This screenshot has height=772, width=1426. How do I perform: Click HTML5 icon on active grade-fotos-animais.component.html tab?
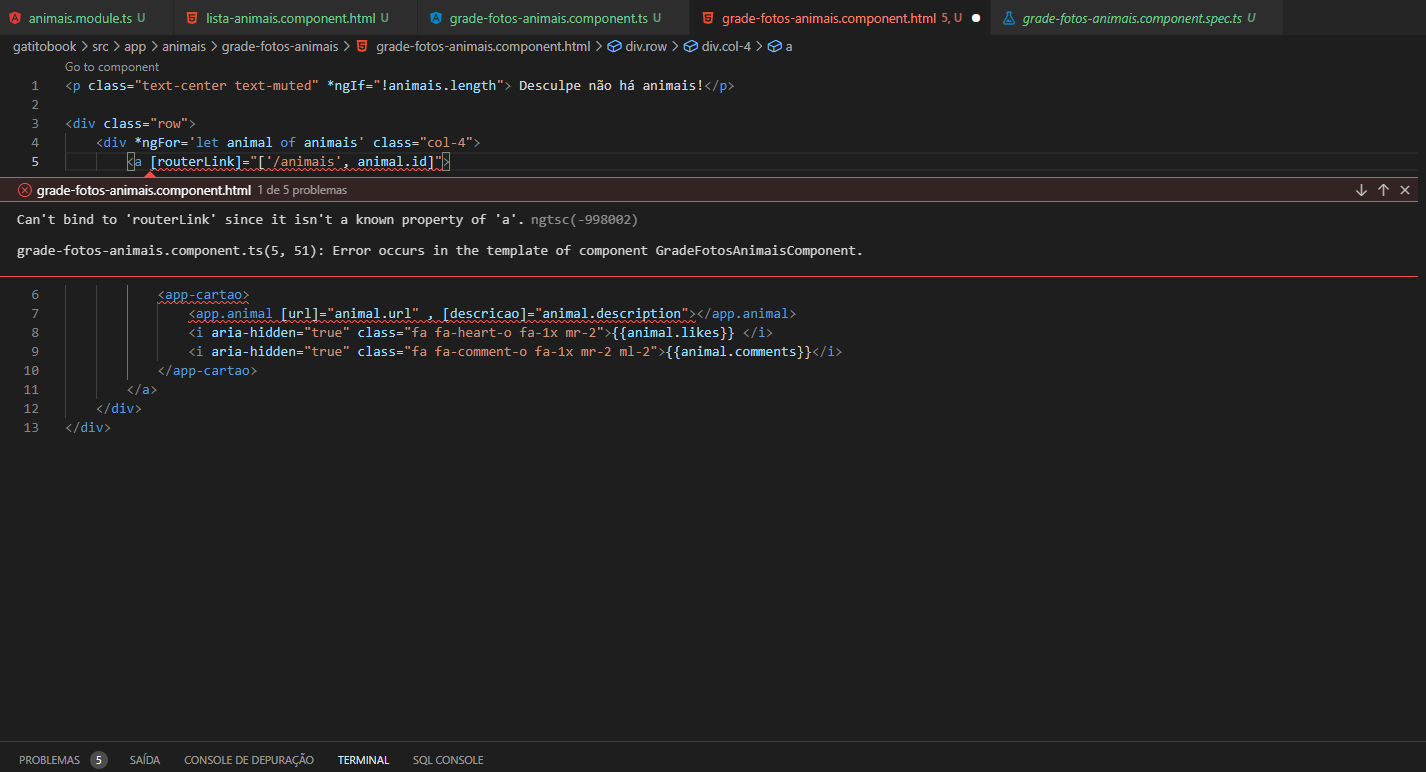pyautogui.click(x=707, y=18)
